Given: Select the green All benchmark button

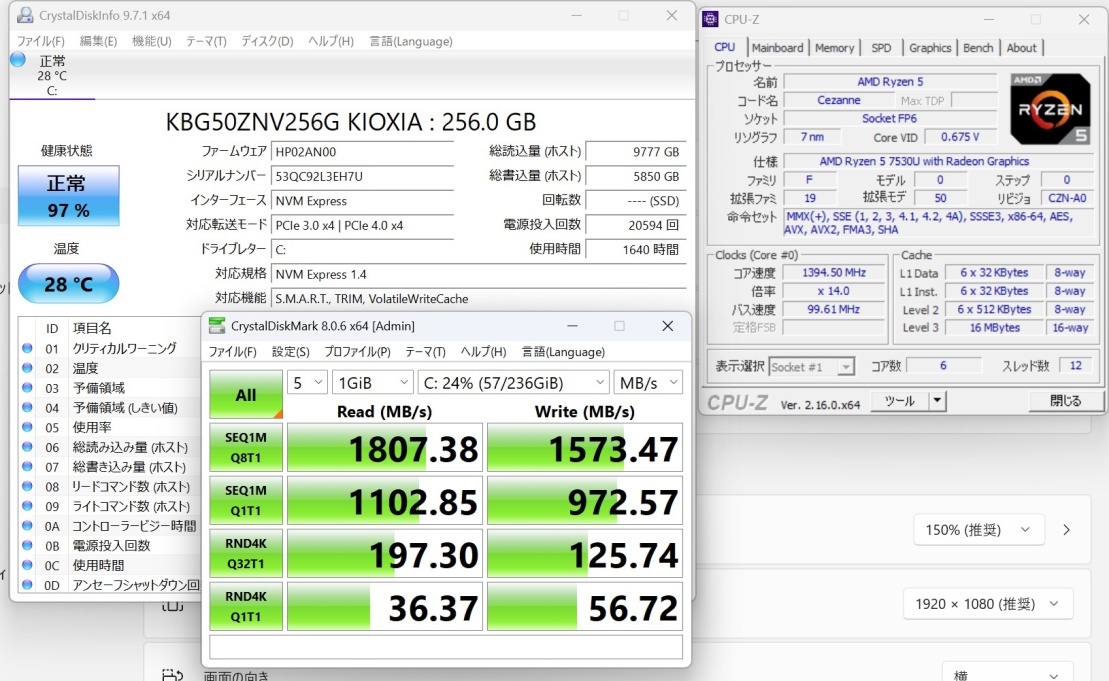Looking at the screenshot, I should pyautogui.click(x=246, y=395).
